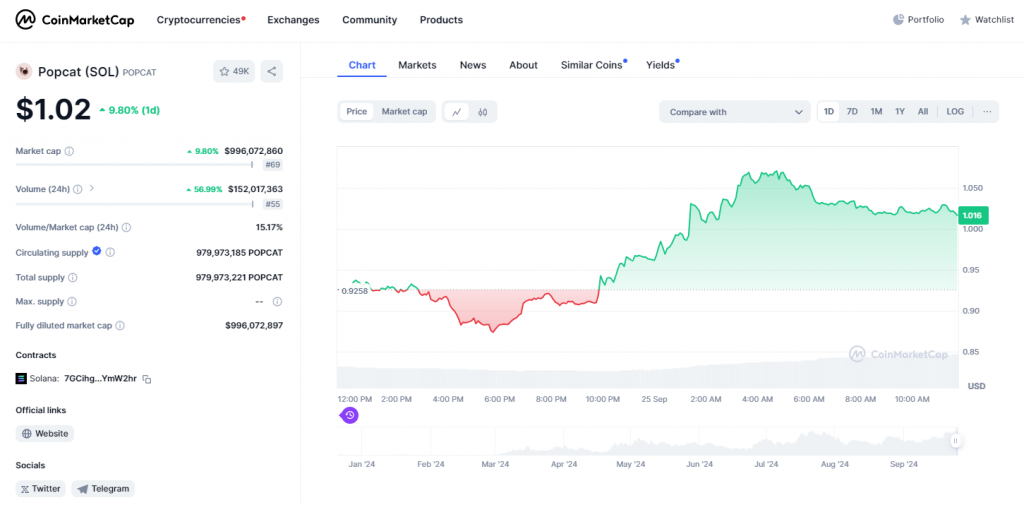The image size is (1024, 505).
Task: Click the 9.80% (1d) price change
Action: click(x=129, y=110)
